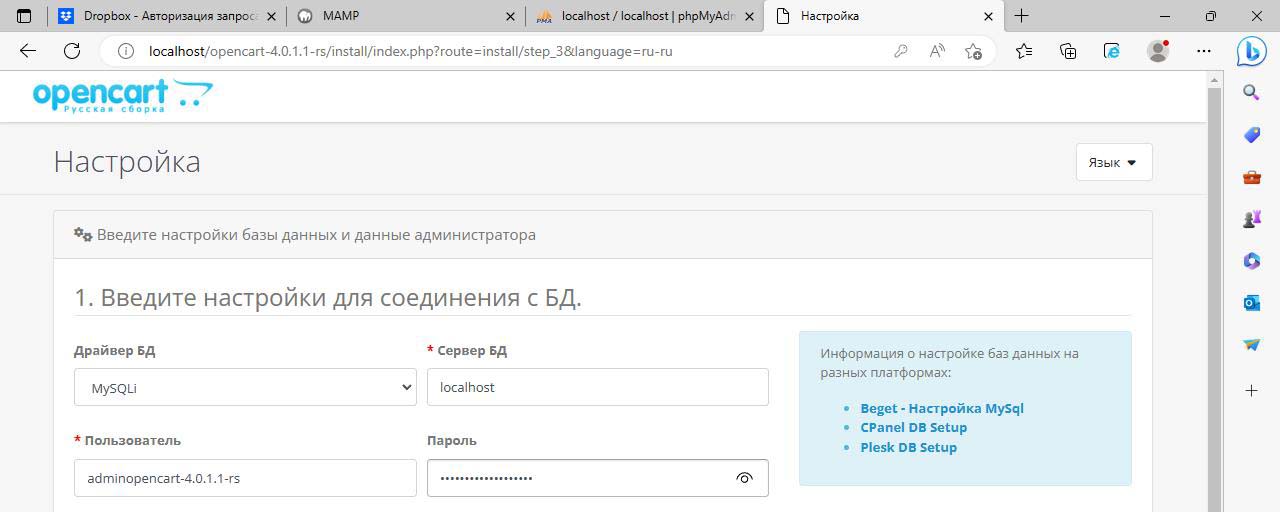The image size is (1280, 512).
Task: Open the browser profile avatar
Action: (x=1158, y=51)
